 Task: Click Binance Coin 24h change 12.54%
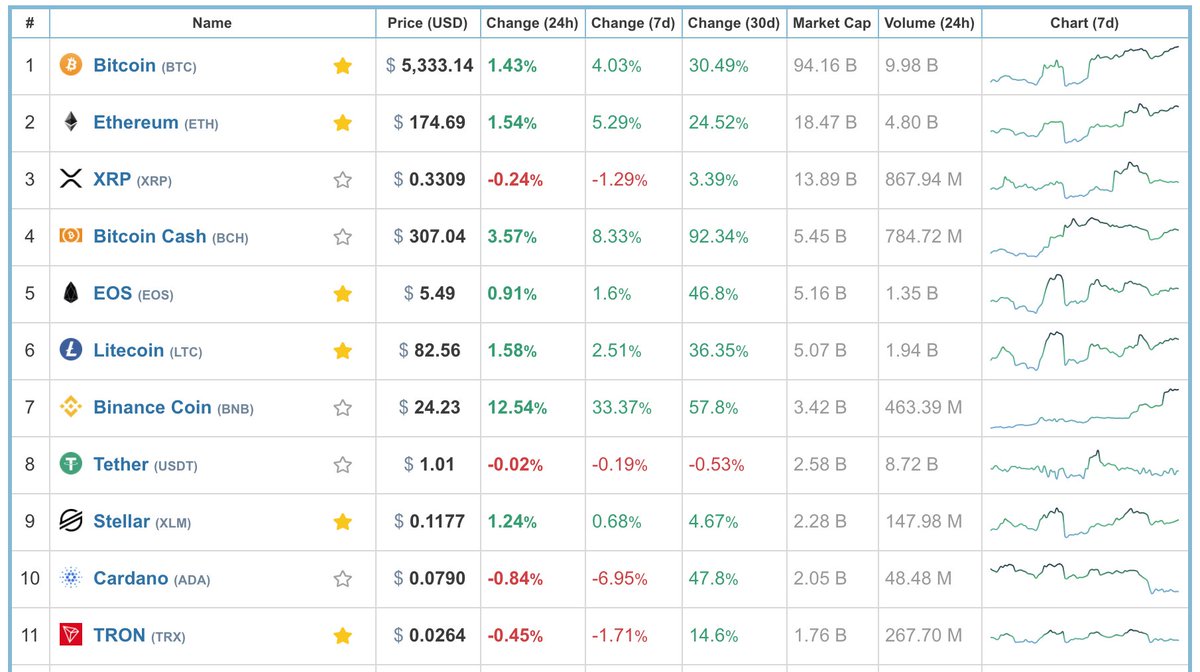click(x=517, y=408)
